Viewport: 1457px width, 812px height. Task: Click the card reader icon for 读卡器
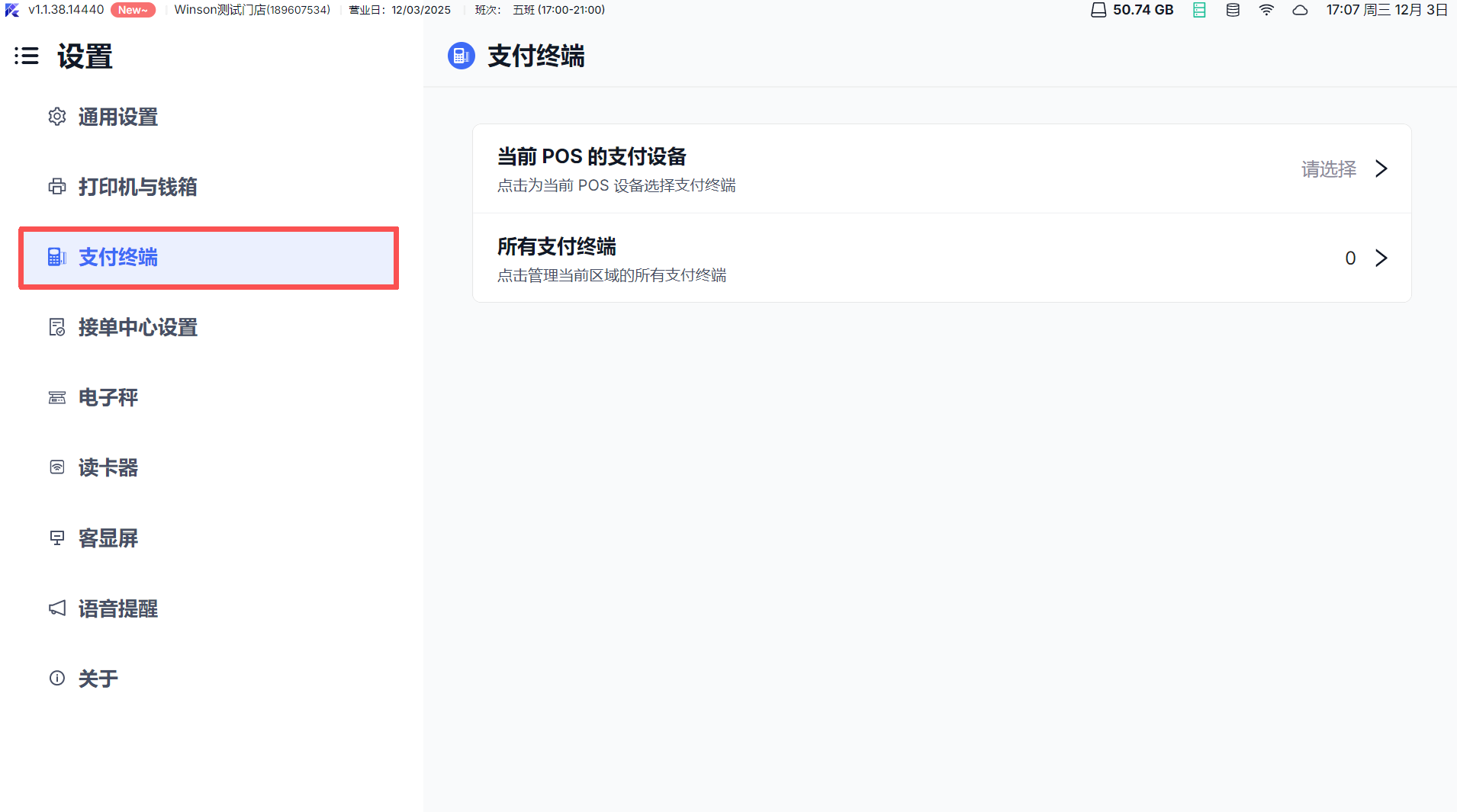pyautogui.click(x=57, y=467)
